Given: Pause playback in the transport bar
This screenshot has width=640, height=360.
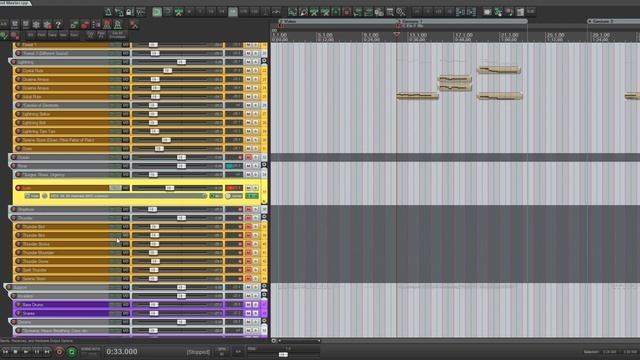Looking at the screenshot, I should click(x=37, y=351).
